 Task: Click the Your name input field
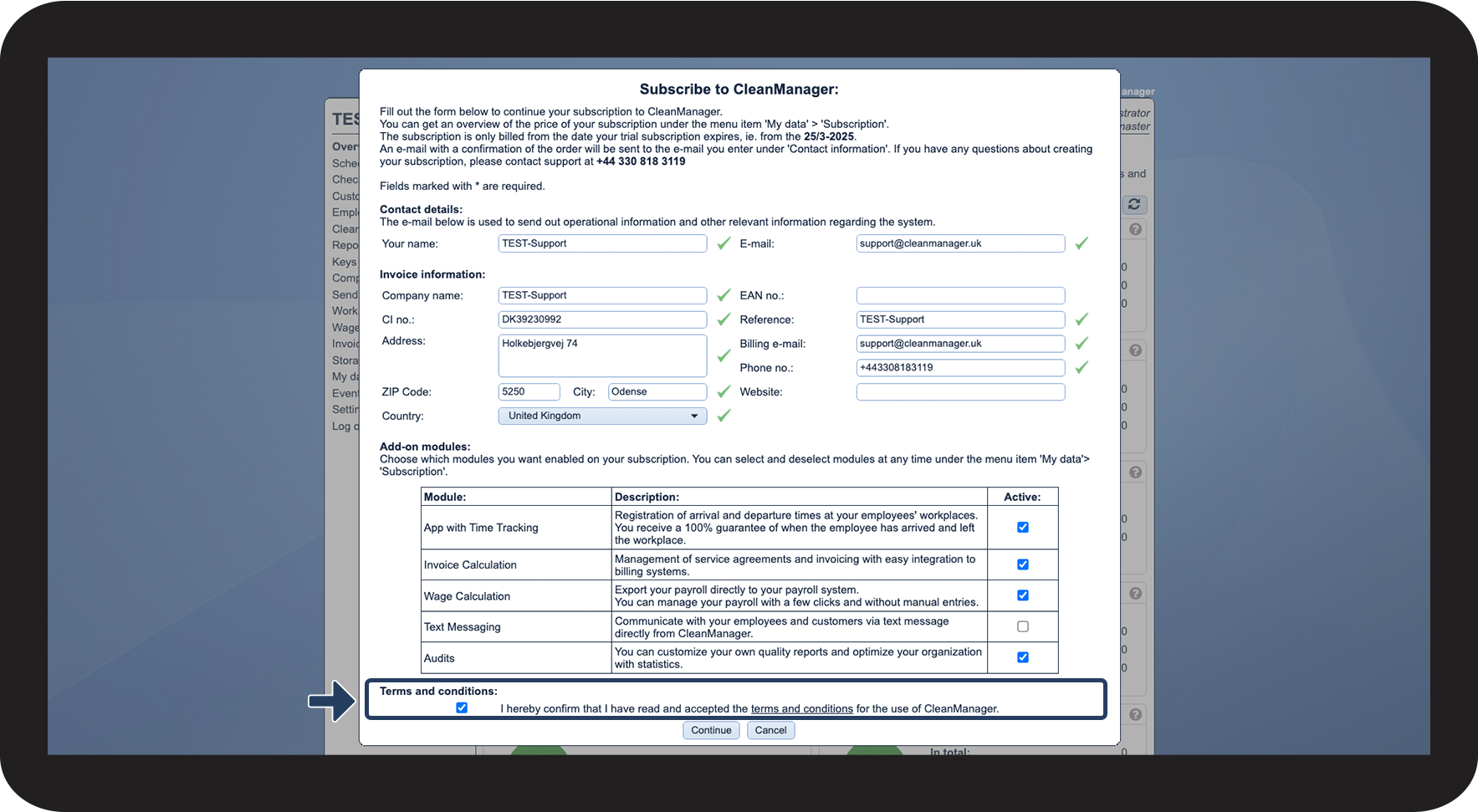coord(602,243)
